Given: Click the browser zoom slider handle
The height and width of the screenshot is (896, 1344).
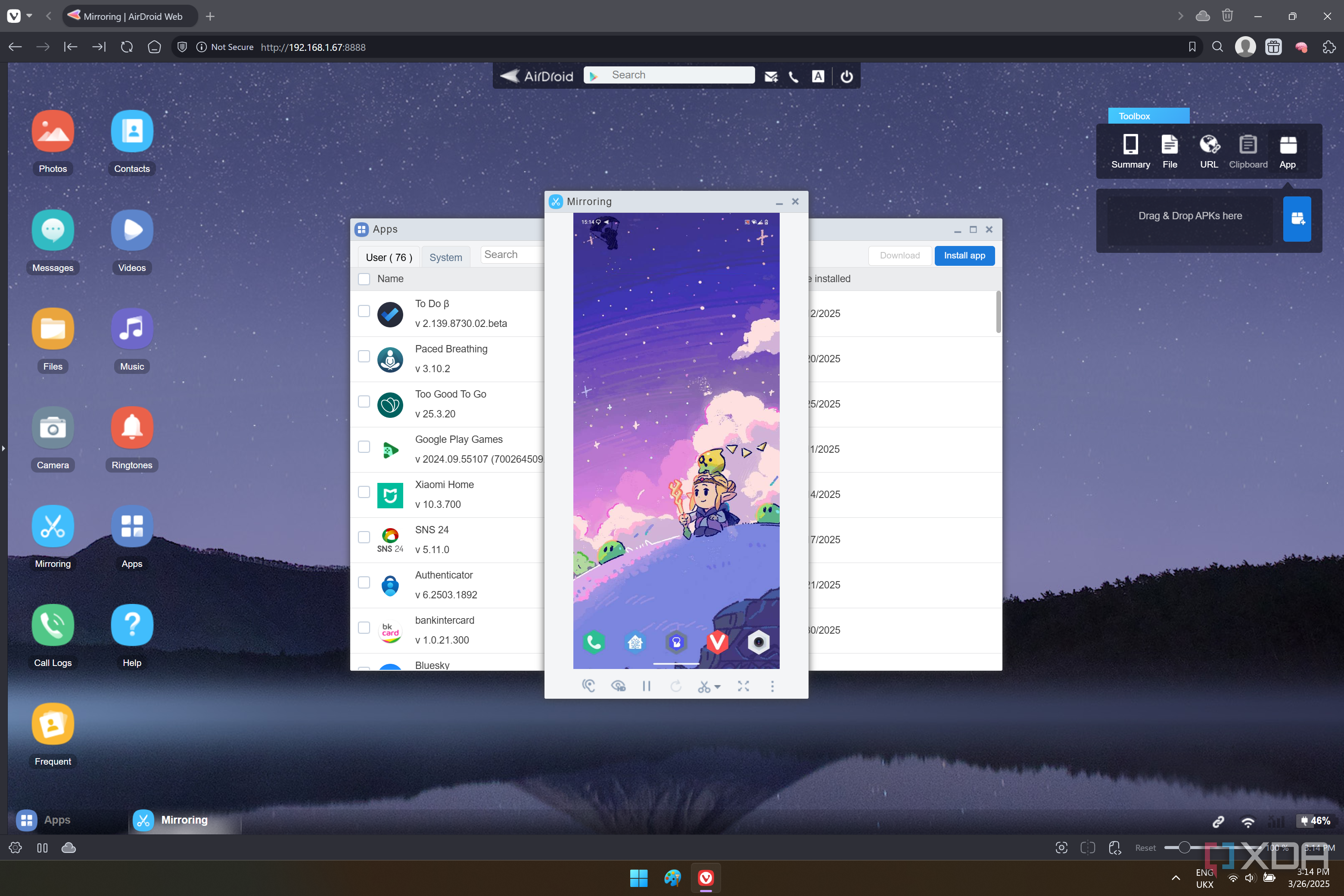Looking at the screenshot, I should coord(1185,847).
